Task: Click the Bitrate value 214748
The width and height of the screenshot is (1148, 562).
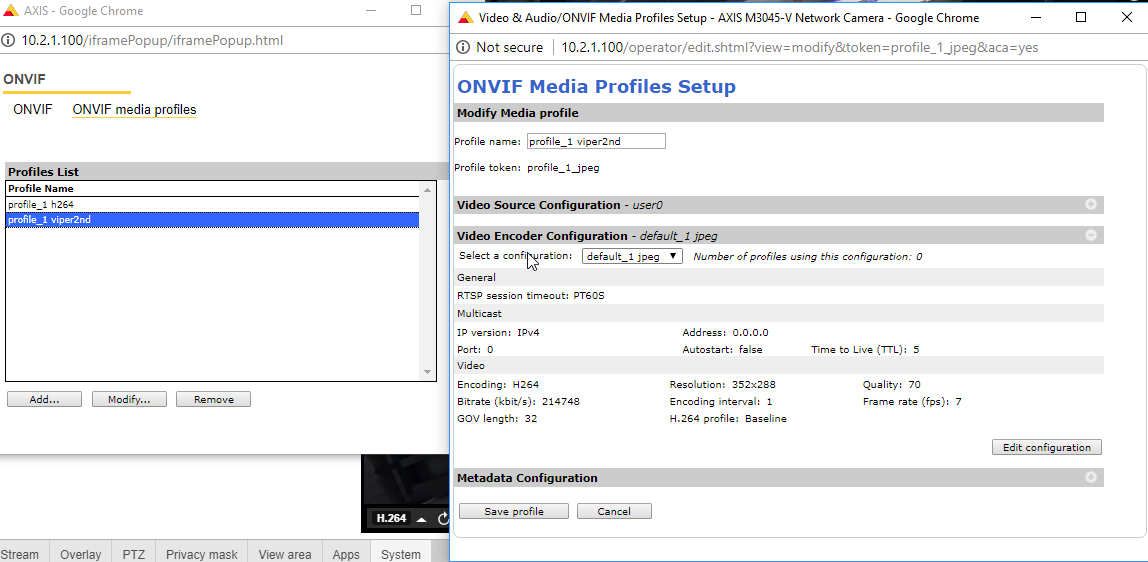Action: click(560, 402)
